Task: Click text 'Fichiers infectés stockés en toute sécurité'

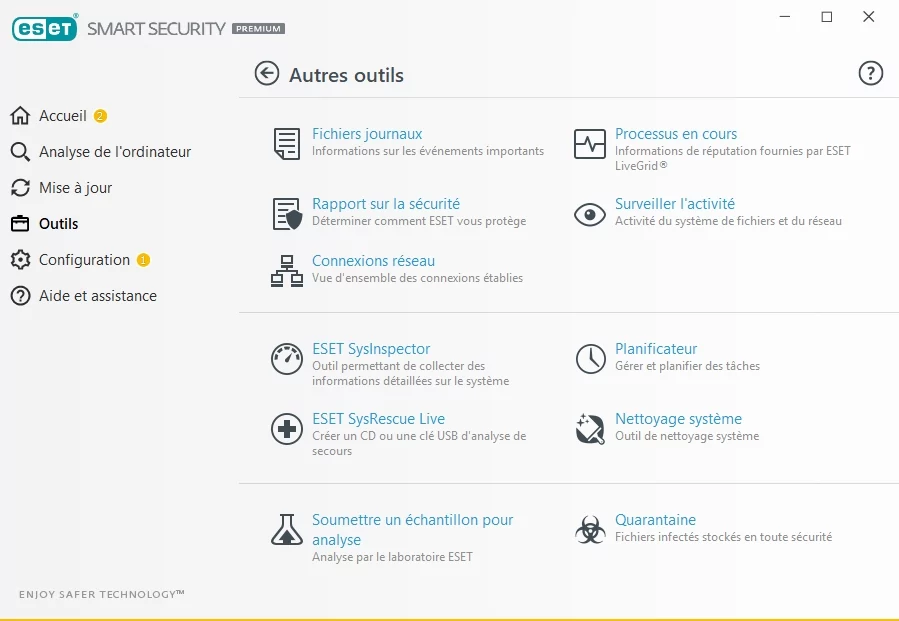Action: tap(724, 537)
